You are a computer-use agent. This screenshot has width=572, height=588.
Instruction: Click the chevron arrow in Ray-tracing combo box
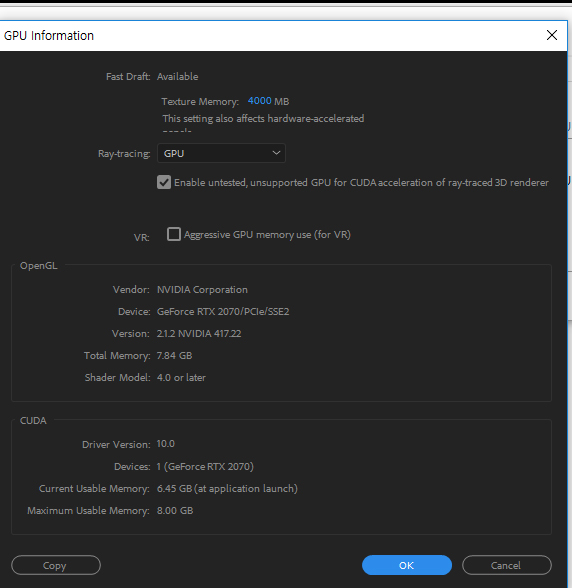[276, 153]
